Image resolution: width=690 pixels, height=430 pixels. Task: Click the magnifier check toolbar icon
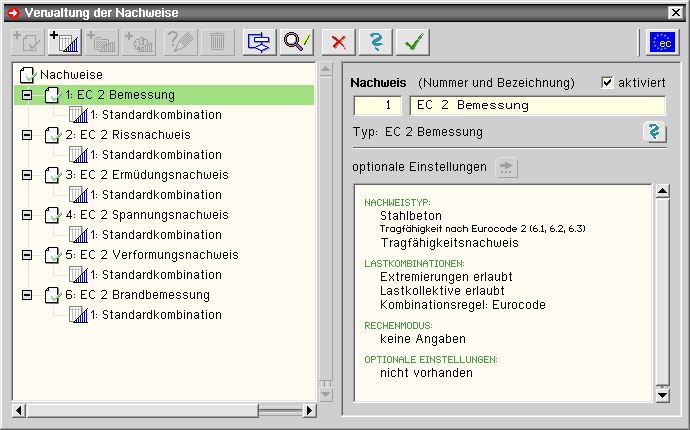tap(299, 41)
